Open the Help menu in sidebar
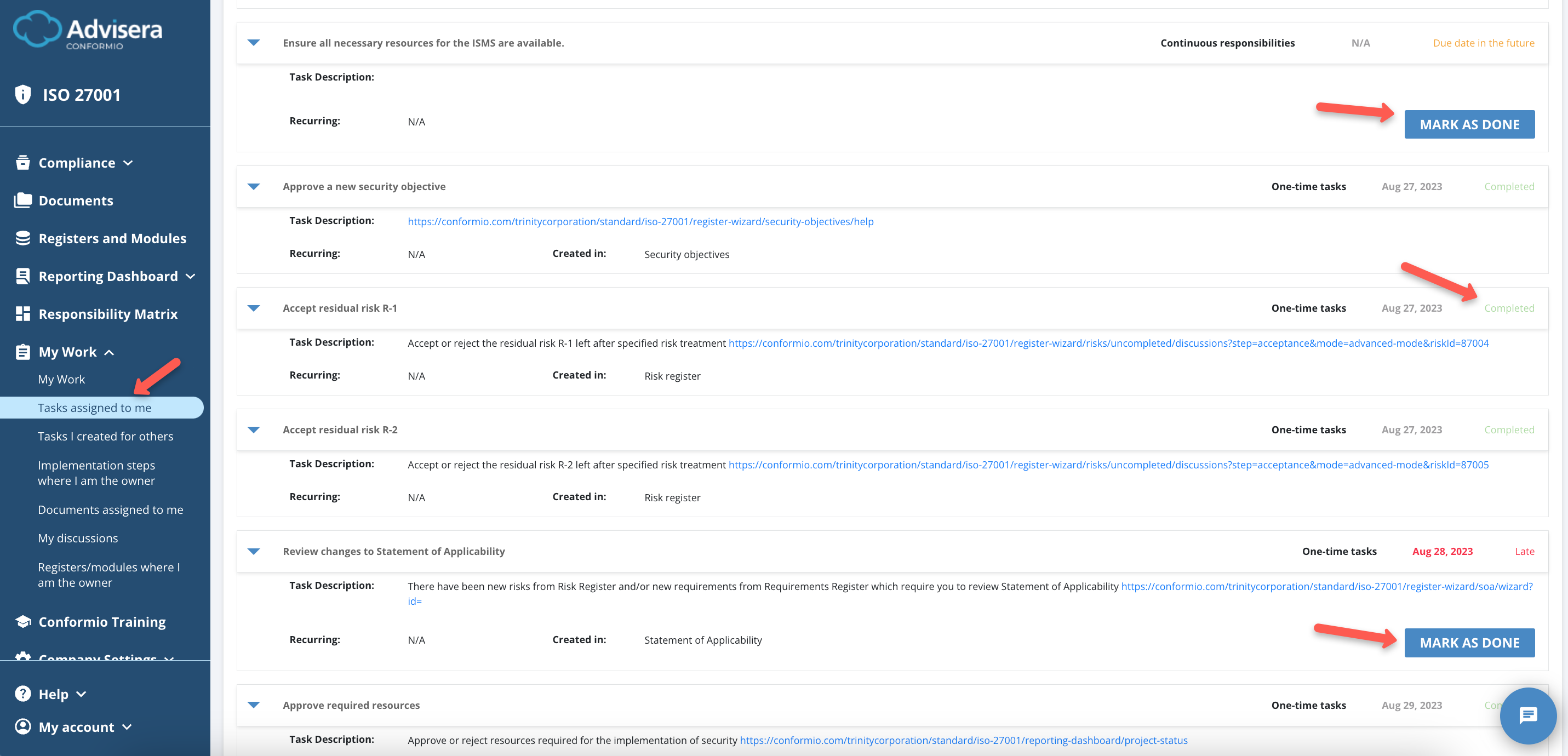1568x756 pixels. coord(53,694)
